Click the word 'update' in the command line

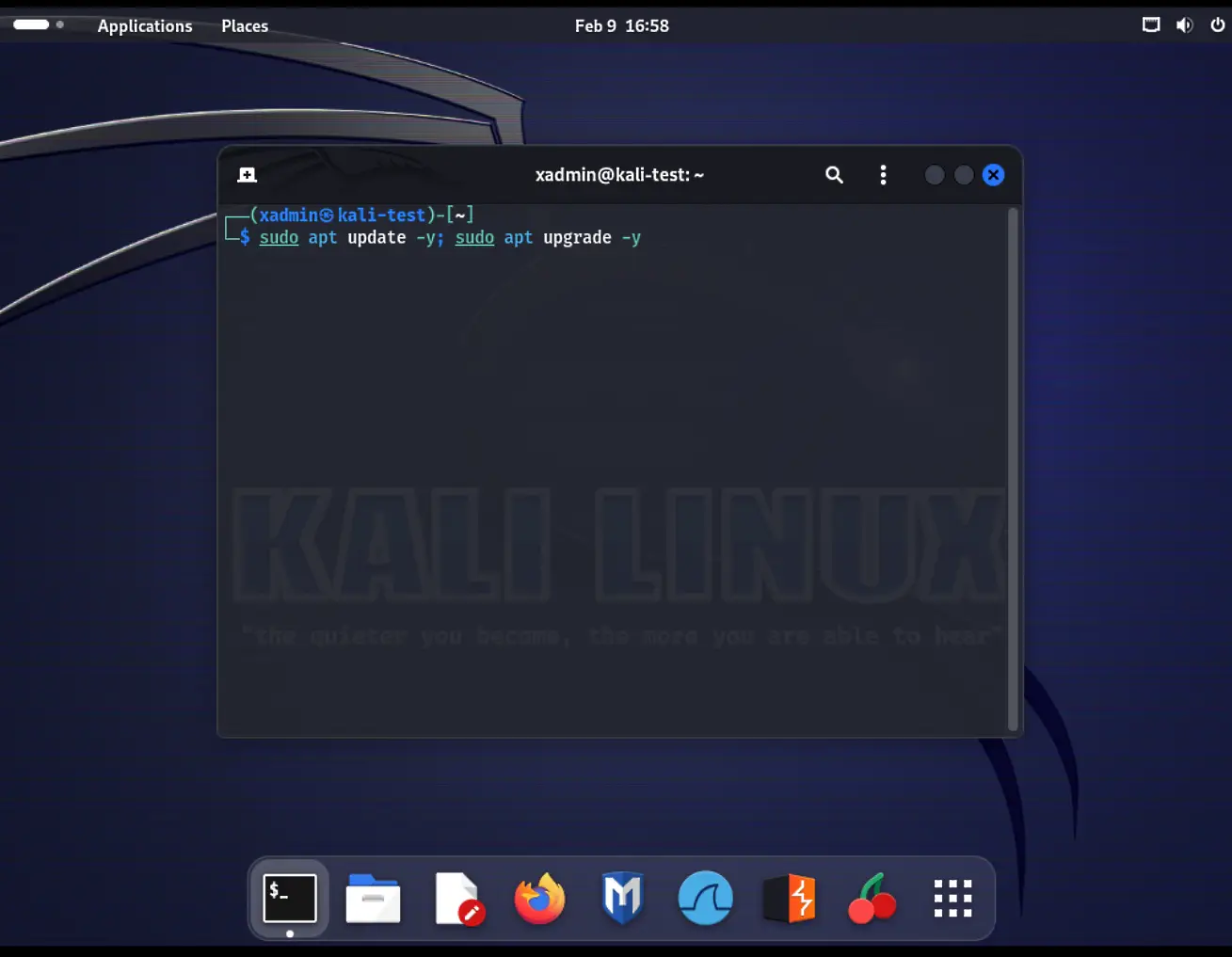(x=376, y=238)
